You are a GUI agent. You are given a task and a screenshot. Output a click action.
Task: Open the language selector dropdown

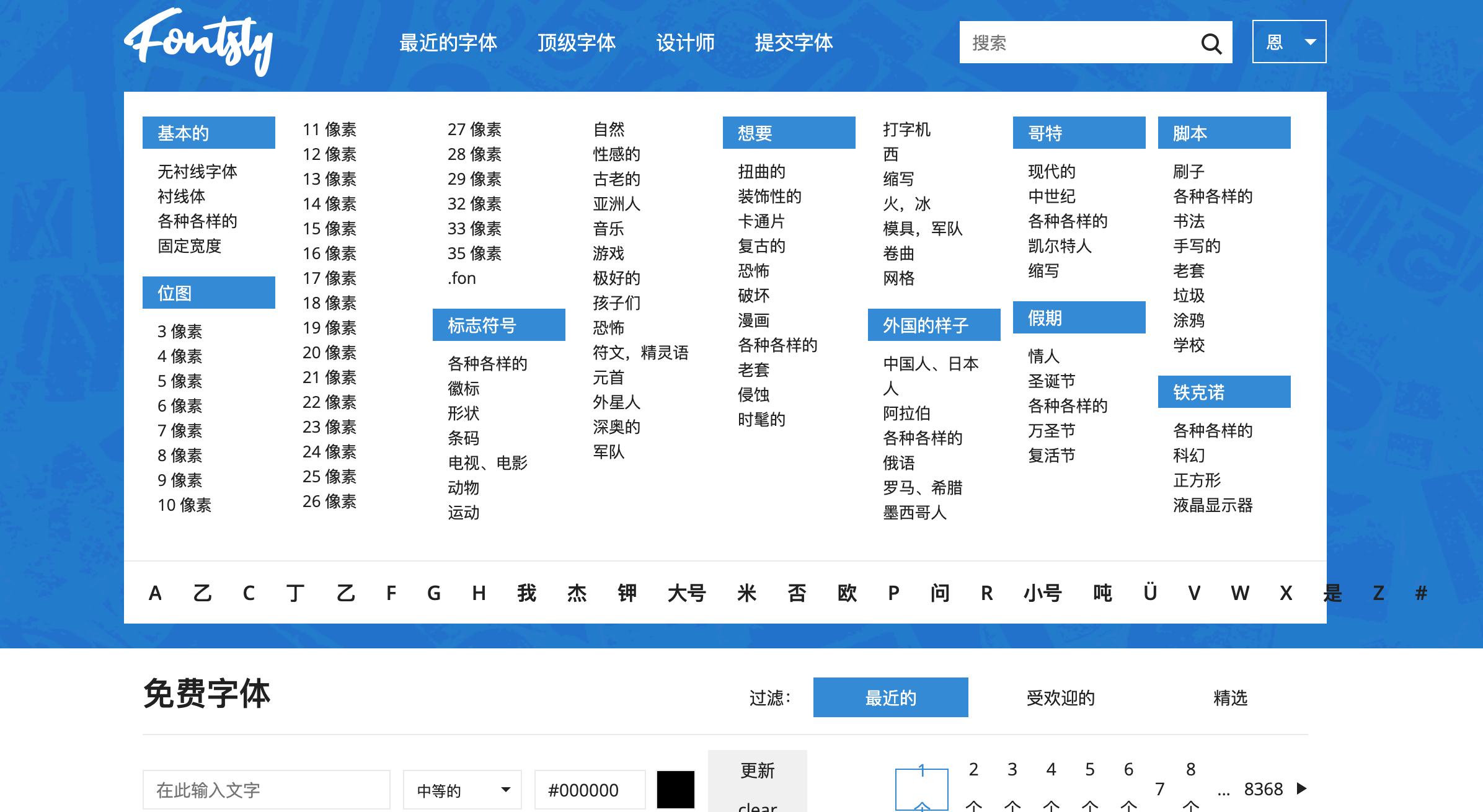(x=1289, y=42)
